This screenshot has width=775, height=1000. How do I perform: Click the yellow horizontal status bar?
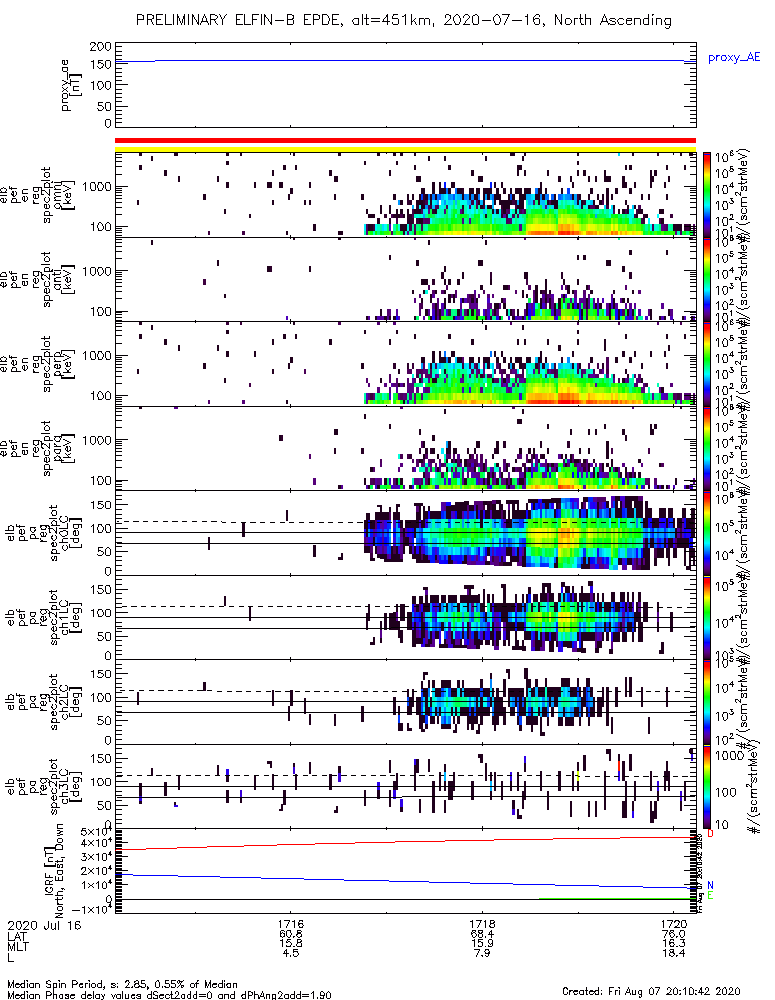(x=406, y=149)
